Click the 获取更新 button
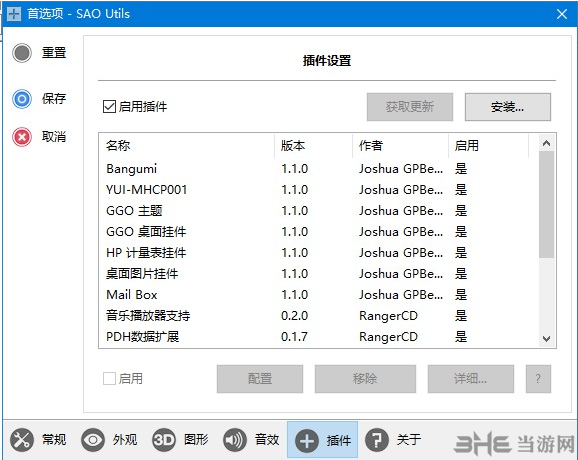 click(x=410, y=107)
